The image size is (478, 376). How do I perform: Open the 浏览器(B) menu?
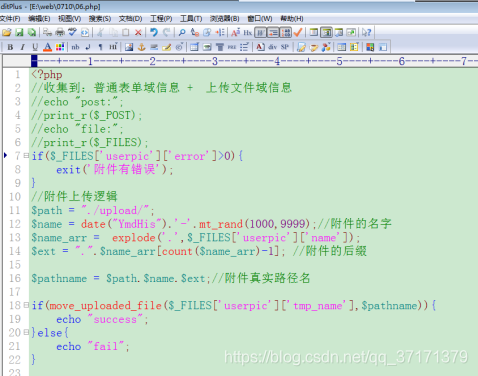pyautogui.click(x=224, y=19)
